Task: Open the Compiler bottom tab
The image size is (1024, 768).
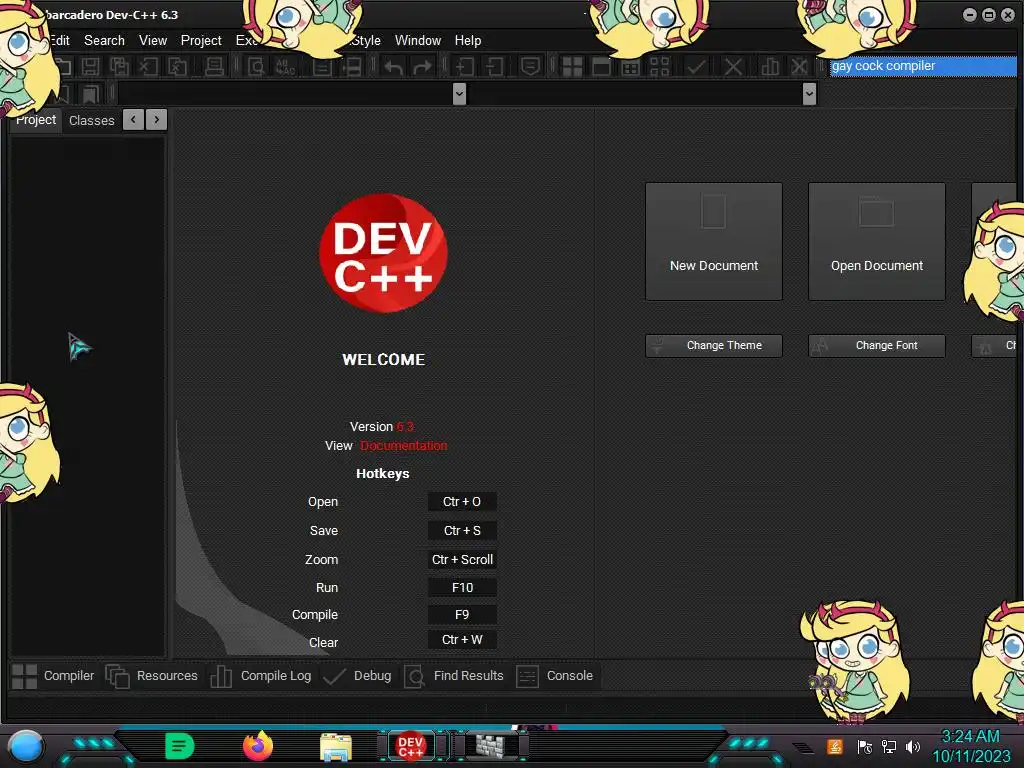Action: click(54, 676)
